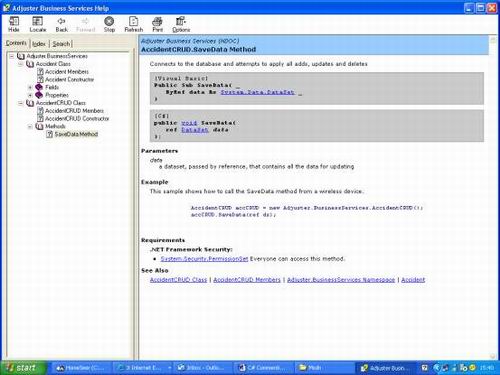The image size is (500, 375).
Task: Expand the Fields tree node
Action: pos(30,87)
